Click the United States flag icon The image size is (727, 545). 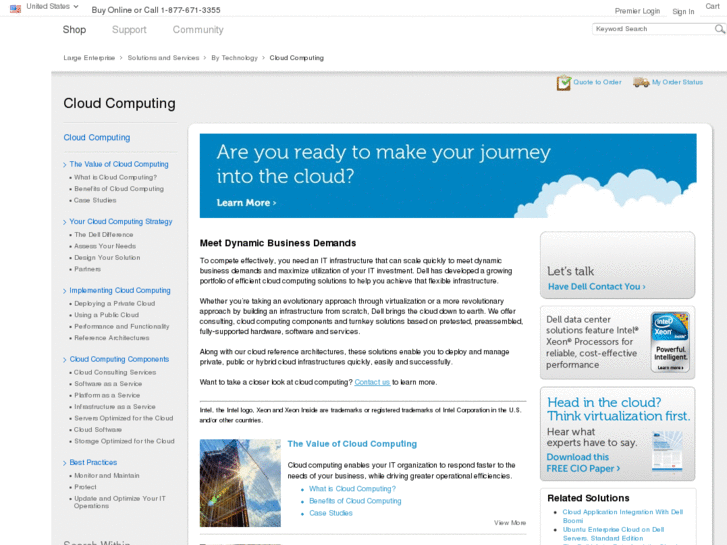[x=15, y=8]
